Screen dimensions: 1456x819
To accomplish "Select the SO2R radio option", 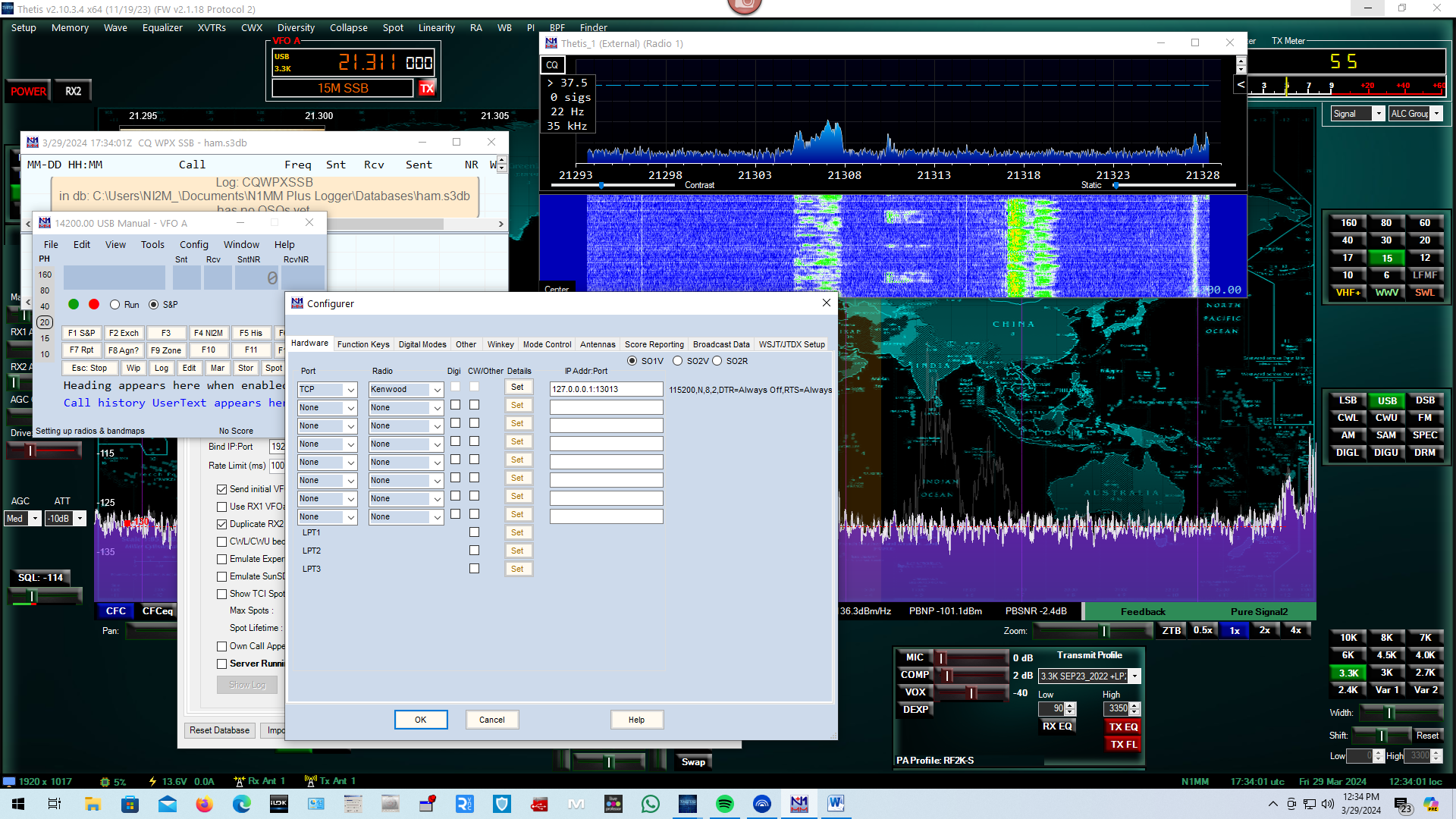I will (717, 361).
